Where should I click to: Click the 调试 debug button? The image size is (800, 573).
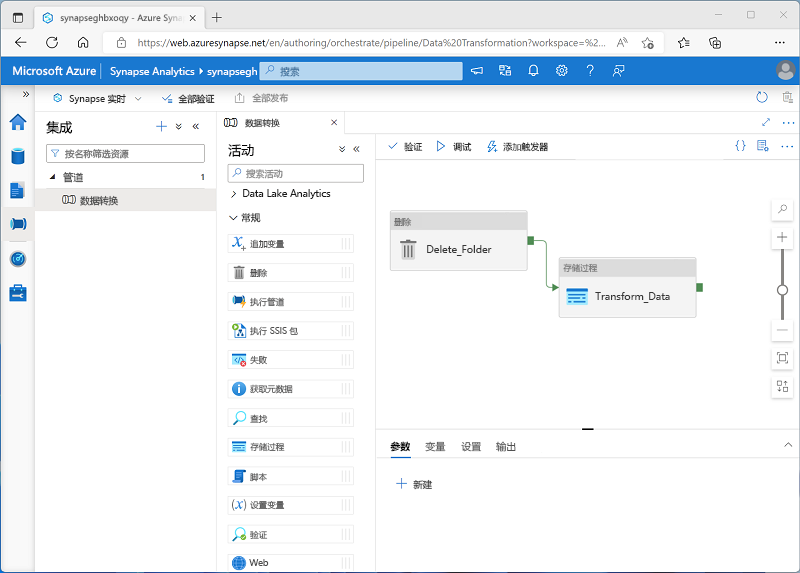coord(453,146)
